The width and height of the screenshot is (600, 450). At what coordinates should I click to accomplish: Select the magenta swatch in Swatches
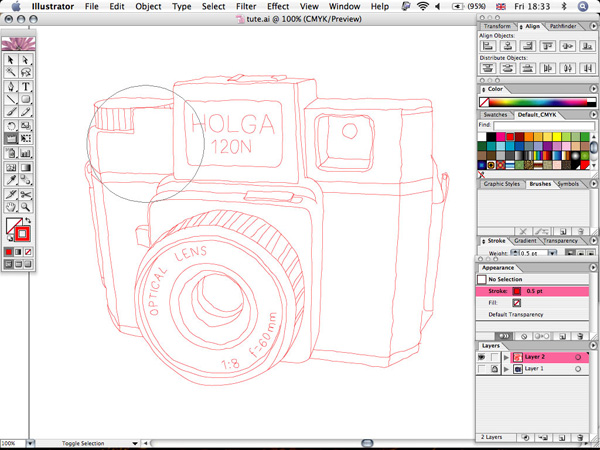click(x=501, y=137)
